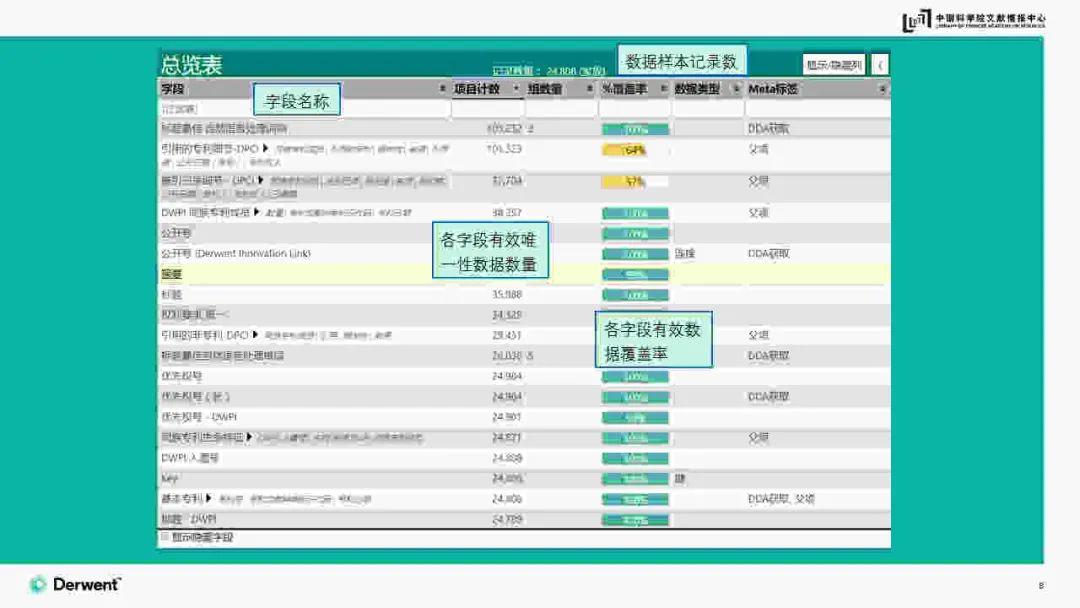Click the 数据类型 column header
The image size is (1080, 608).
(690, 89)
